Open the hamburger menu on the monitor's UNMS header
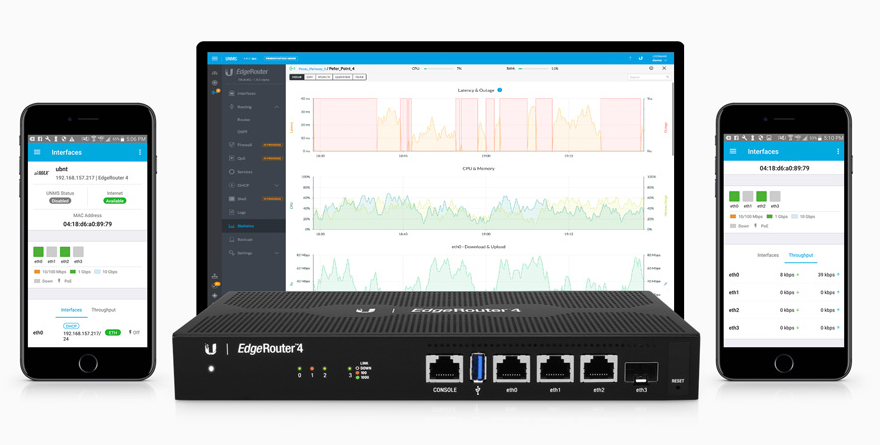 click(215, 58)
